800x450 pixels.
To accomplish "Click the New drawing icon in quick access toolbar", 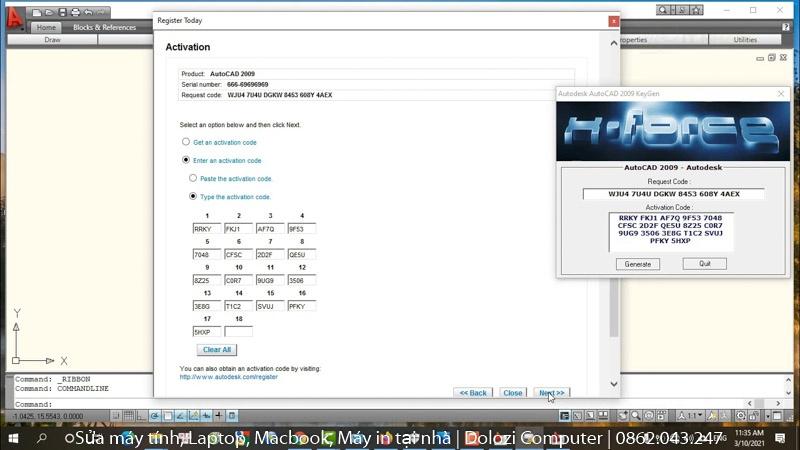I will 37,12.
